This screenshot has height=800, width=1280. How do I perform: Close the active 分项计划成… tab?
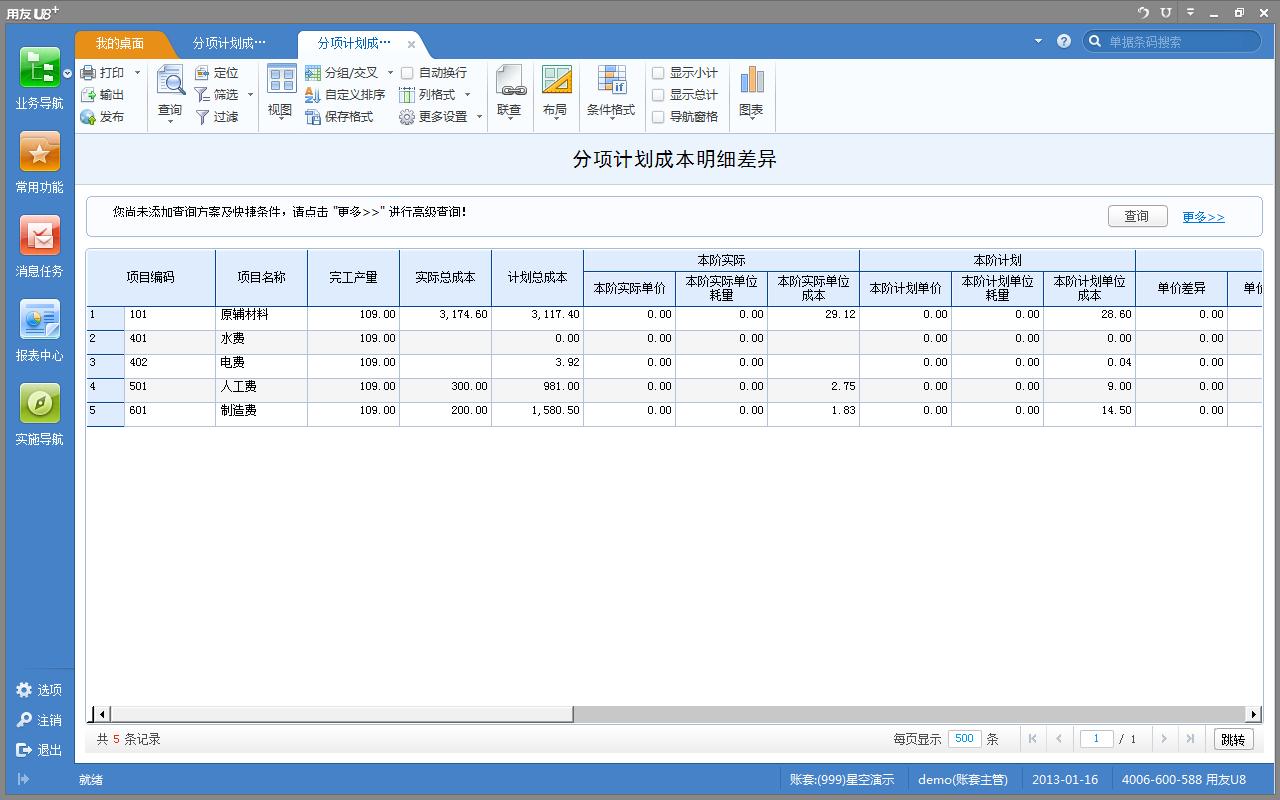[411, 44]
